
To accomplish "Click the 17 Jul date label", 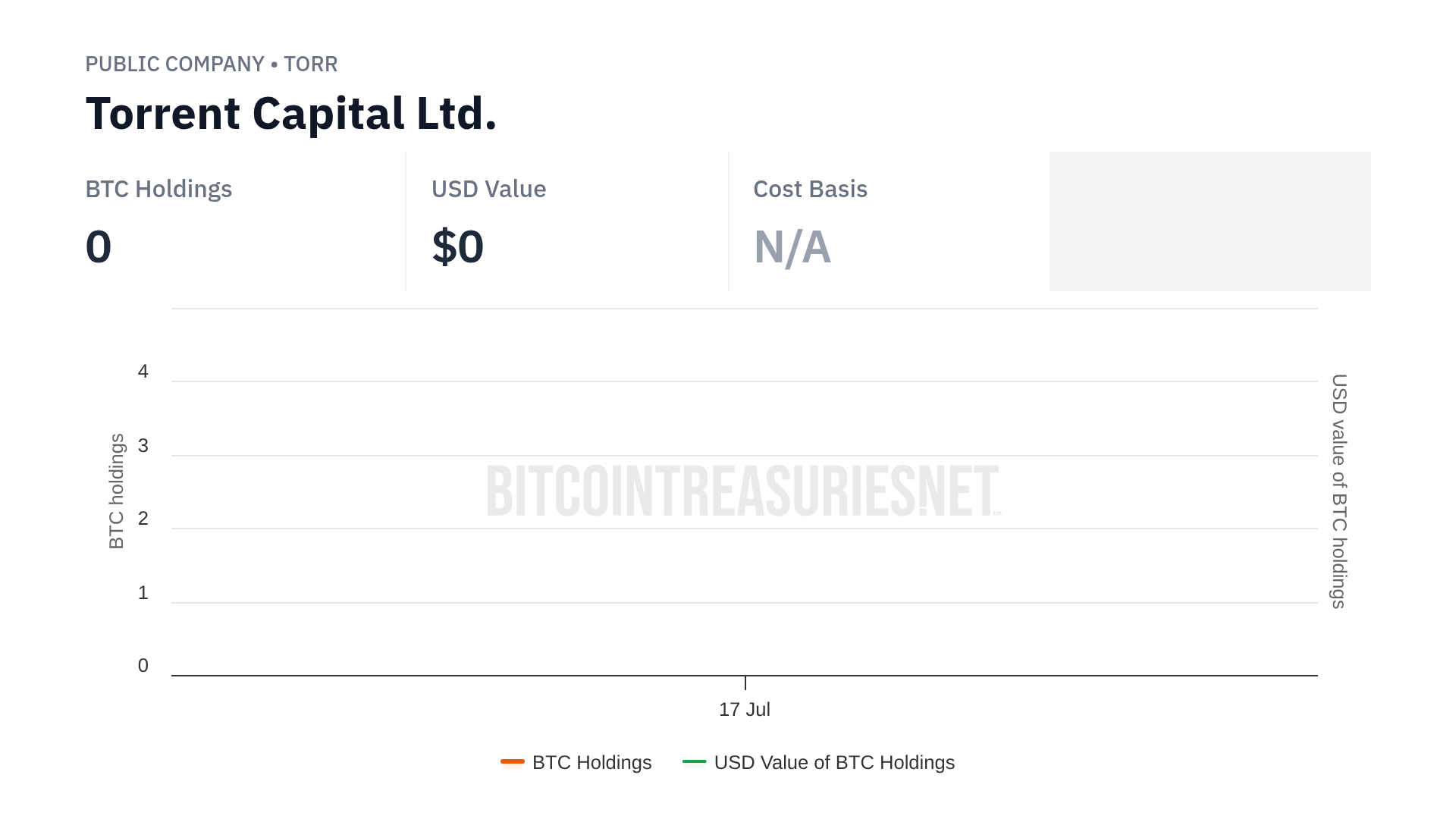I will [x=744, y=710].
